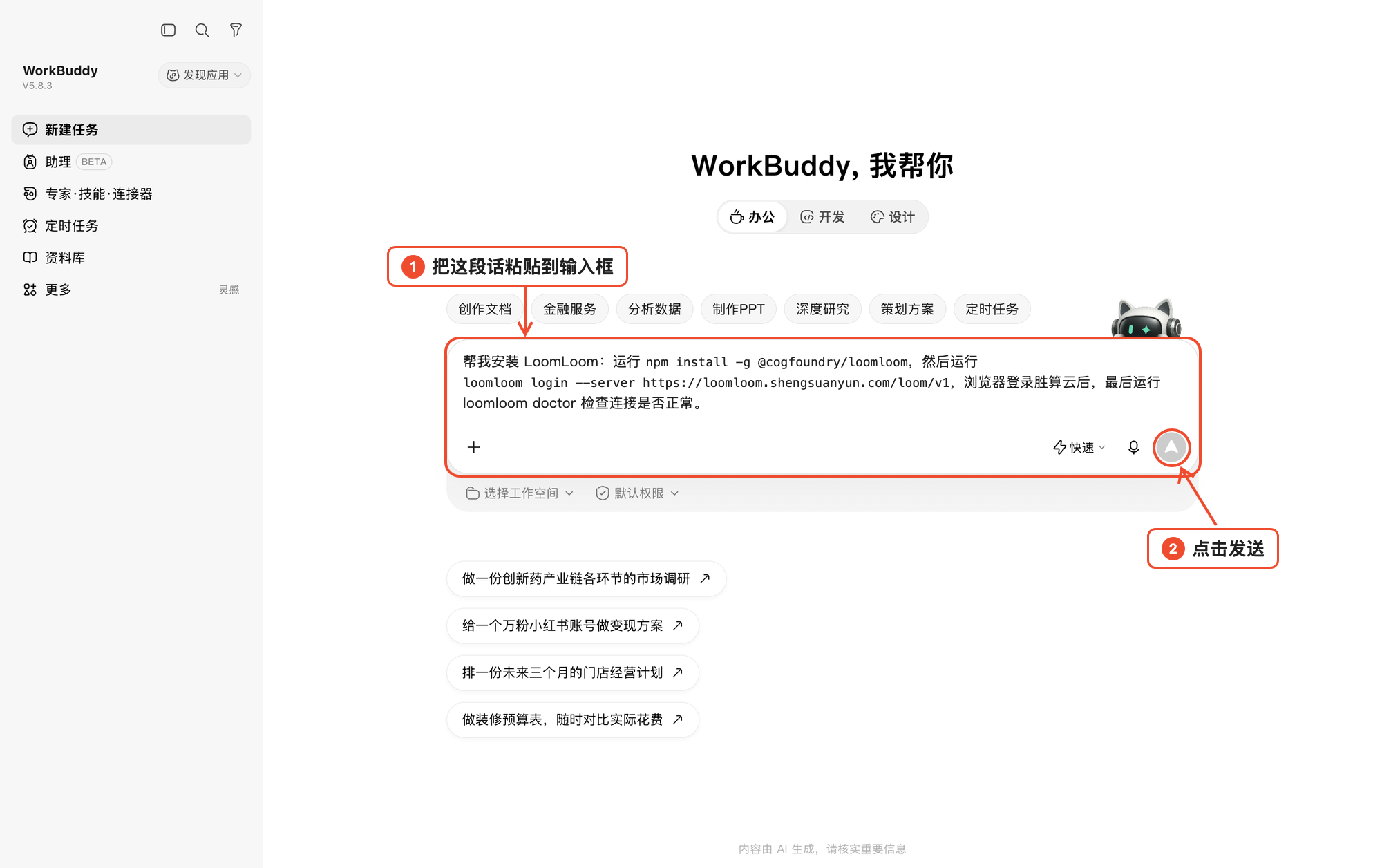This screenshot has width=1382, height=868.
Task: Click the 灵感 label in the sidebar
Action: (229, 290)
